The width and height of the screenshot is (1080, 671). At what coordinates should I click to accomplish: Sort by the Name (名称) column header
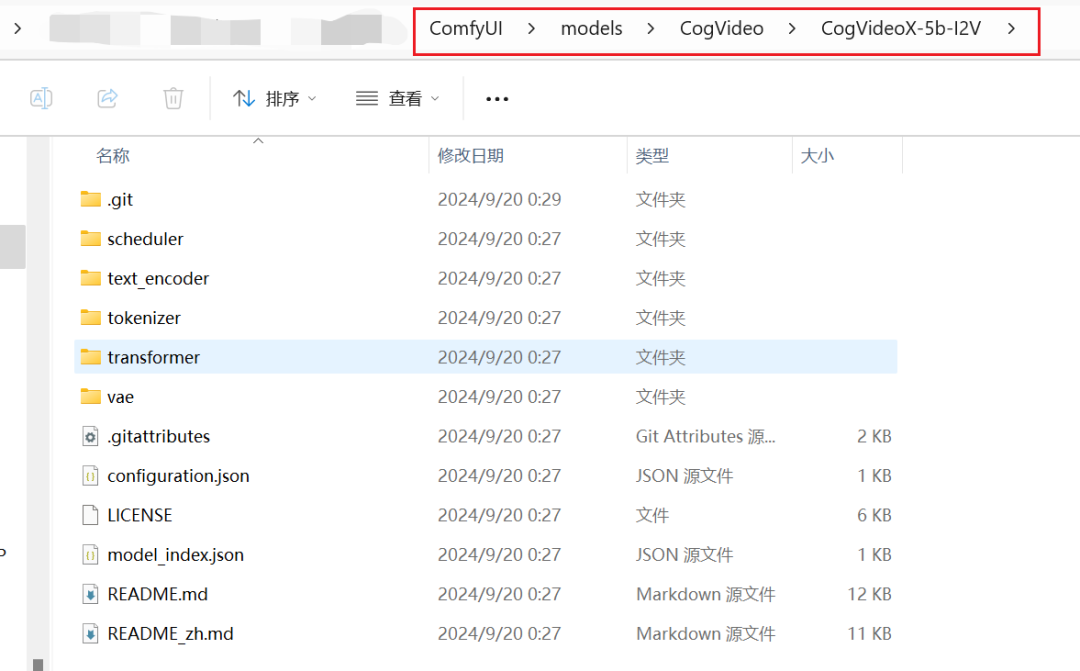tap(113, 156)
